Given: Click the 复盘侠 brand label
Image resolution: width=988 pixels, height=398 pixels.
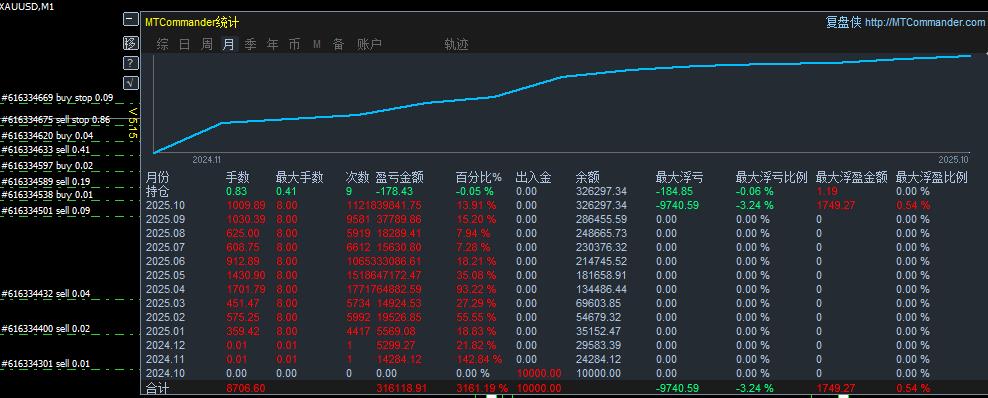Looking at the screenshot, I should [x=843, y=22].
